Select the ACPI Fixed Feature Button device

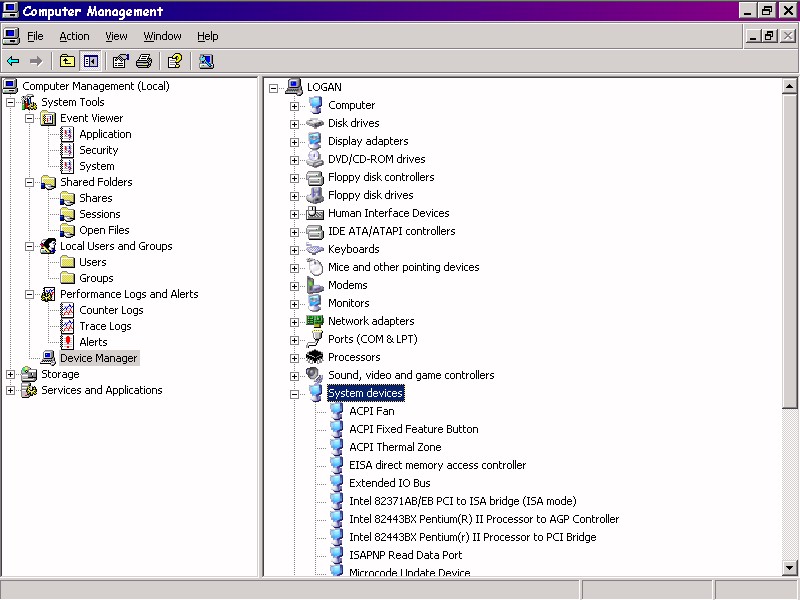(413, 429)
